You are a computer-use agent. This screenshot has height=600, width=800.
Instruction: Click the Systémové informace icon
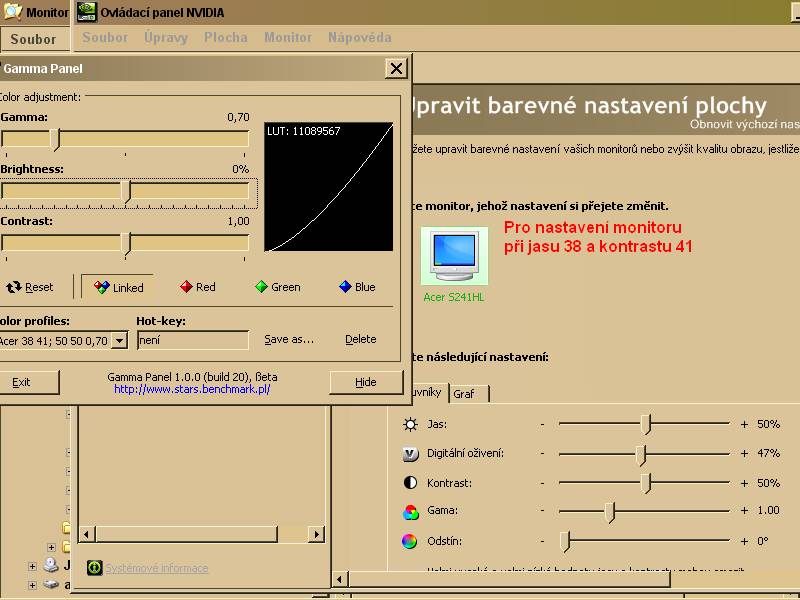pyautogui.click(x=94, y=568)
